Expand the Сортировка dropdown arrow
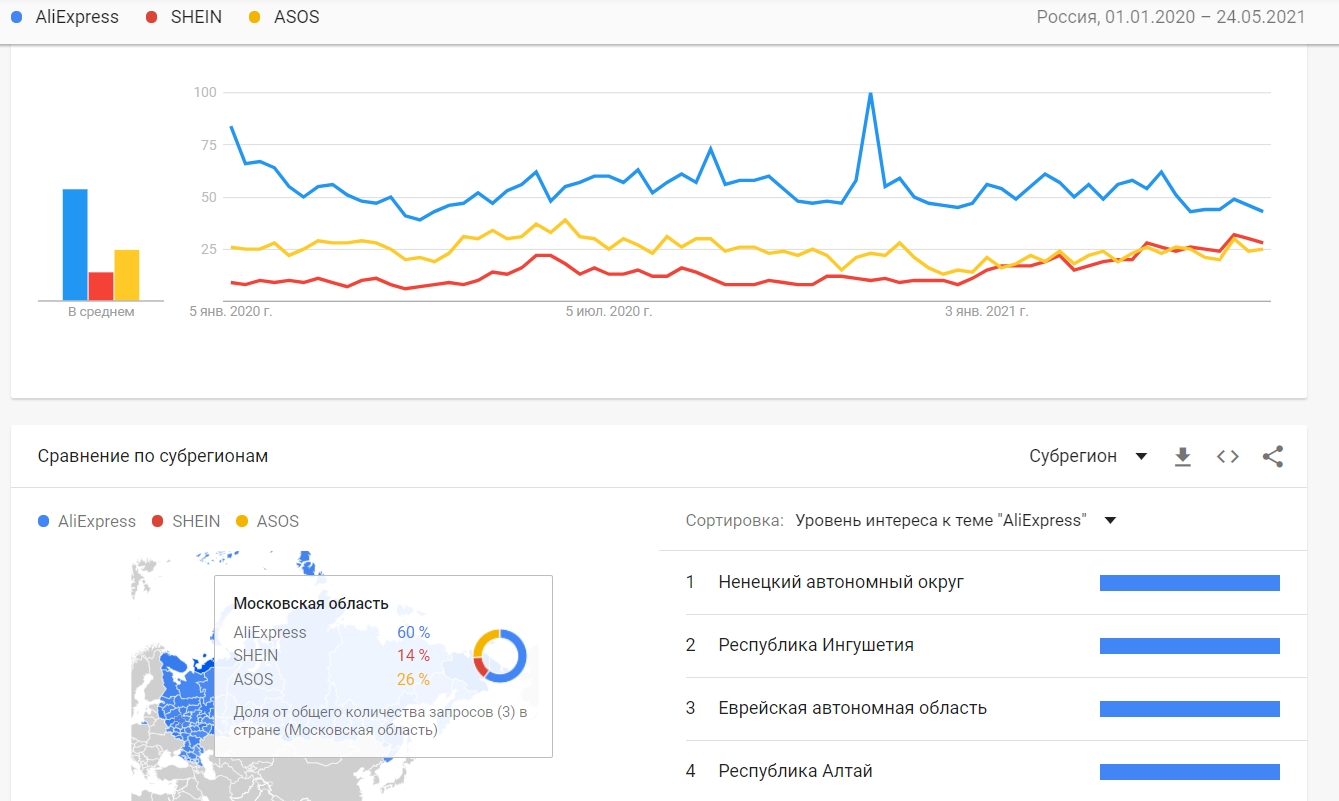Viewport: 1339px width, 801px height. coord(1109,520)
